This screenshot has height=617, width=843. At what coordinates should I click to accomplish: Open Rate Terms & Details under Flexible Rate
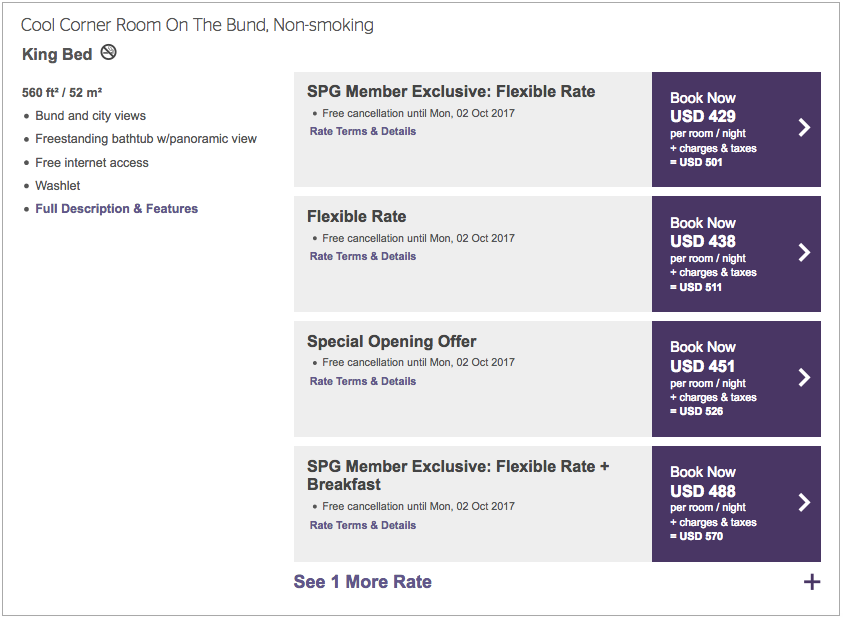point(363,256)
